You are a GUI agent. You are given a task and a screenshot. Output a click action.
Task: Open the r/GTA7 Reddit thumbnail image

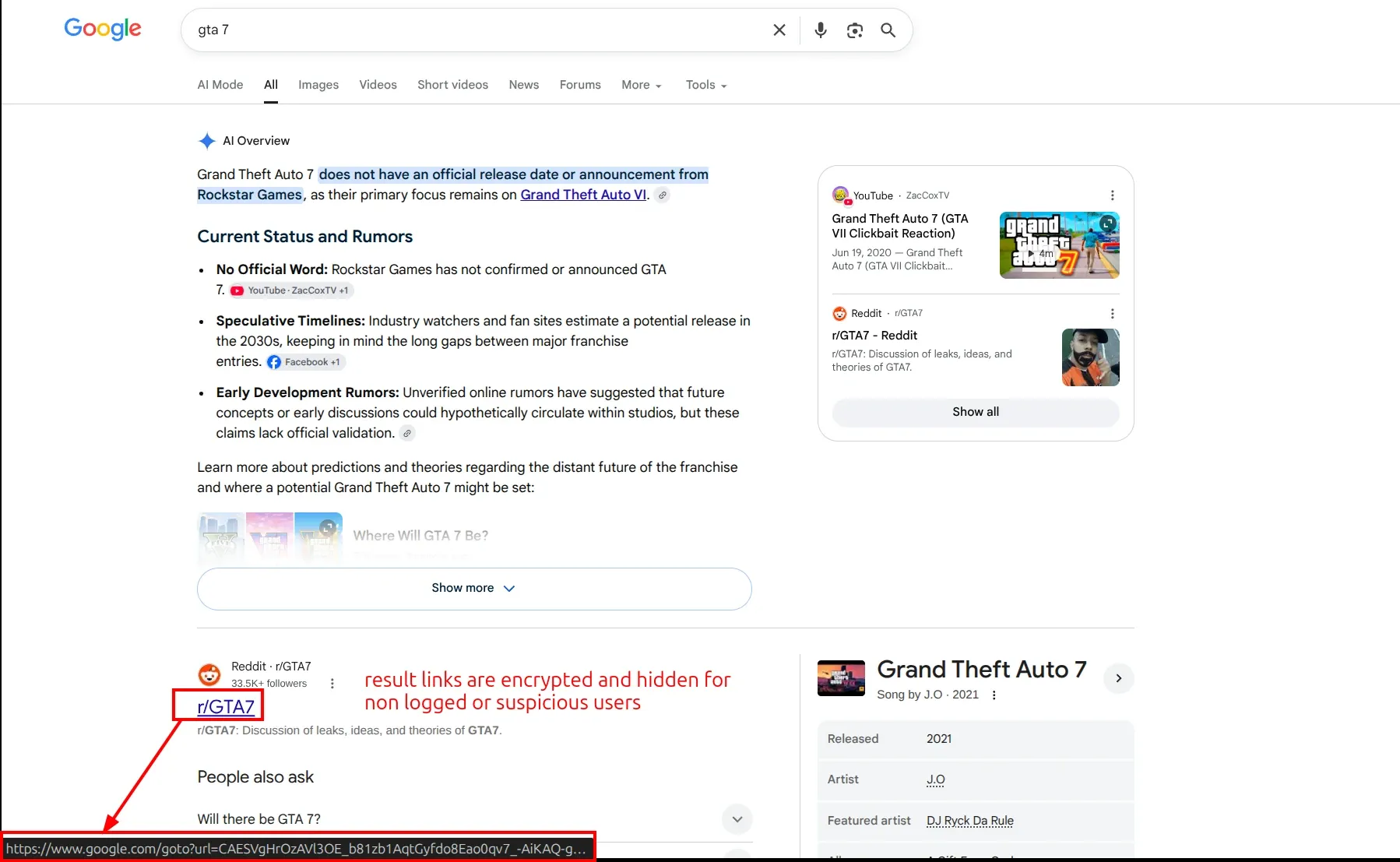coord(1091,357)
